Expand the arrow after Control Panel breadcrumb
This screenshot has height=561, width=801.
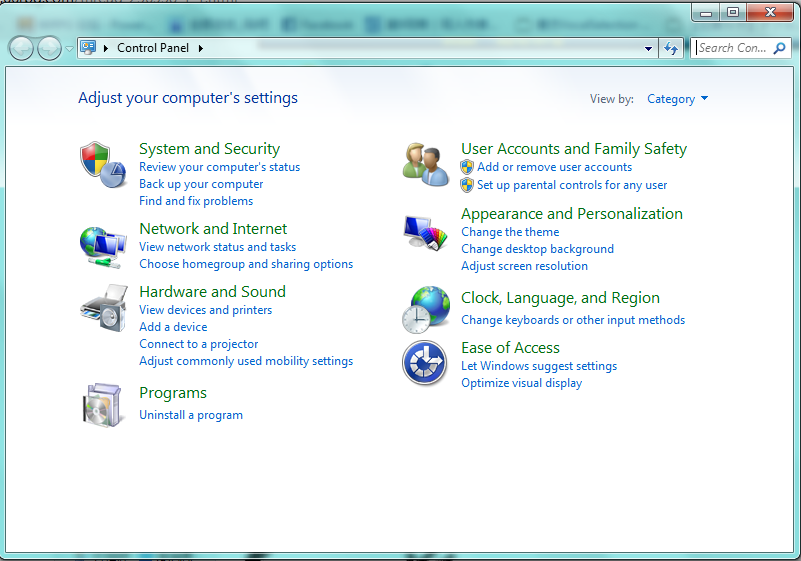point(201,48)
